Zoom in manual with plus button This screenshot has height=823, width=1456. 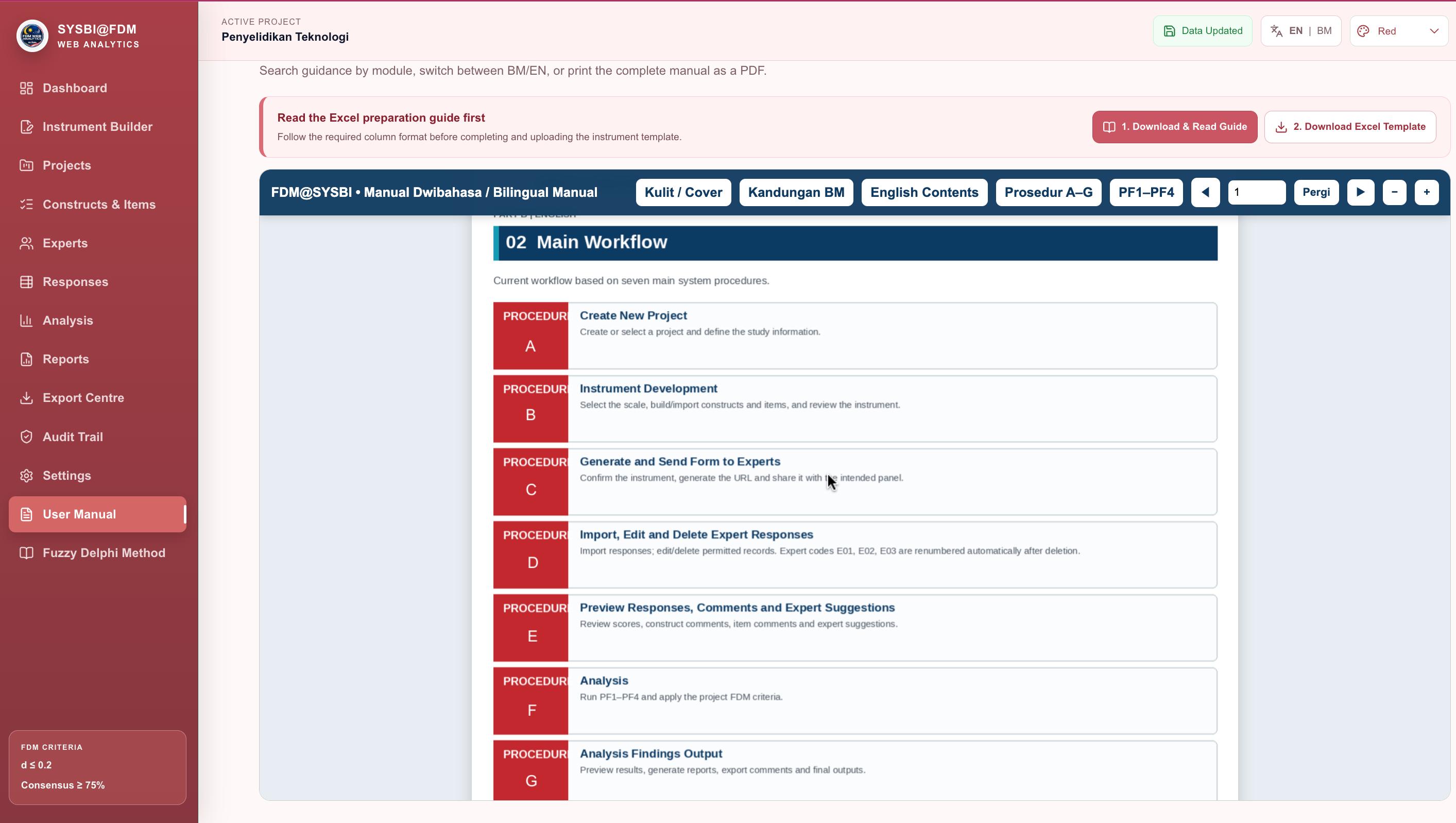pyautogui.click(x=1426, y=192)
